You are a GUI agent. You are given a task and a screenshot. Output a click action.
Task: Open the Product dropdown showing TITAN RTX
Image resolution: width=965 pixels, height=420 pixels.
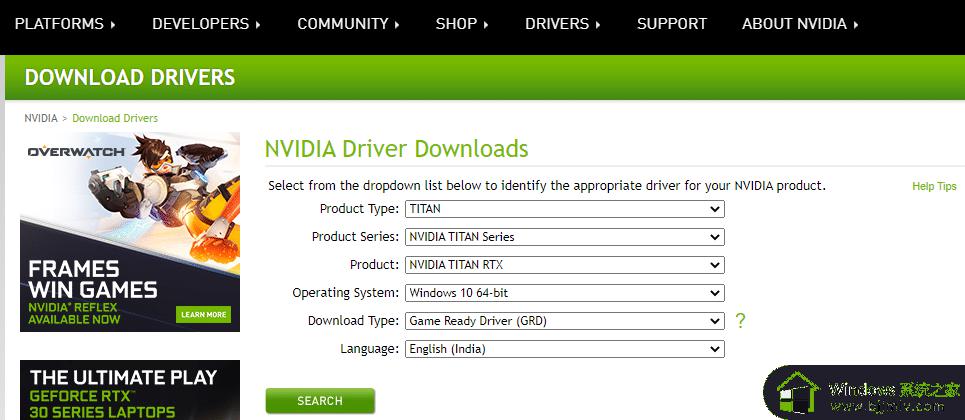[x=564, y=265]
